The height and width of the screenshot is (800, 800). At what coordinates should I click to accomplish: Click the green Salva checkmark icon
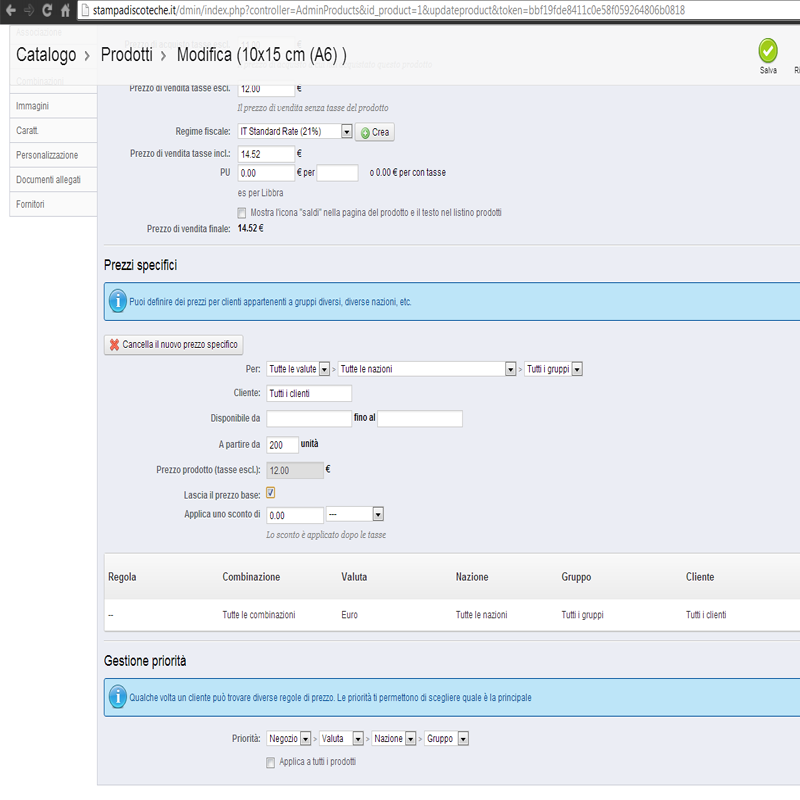click(767, 51)
